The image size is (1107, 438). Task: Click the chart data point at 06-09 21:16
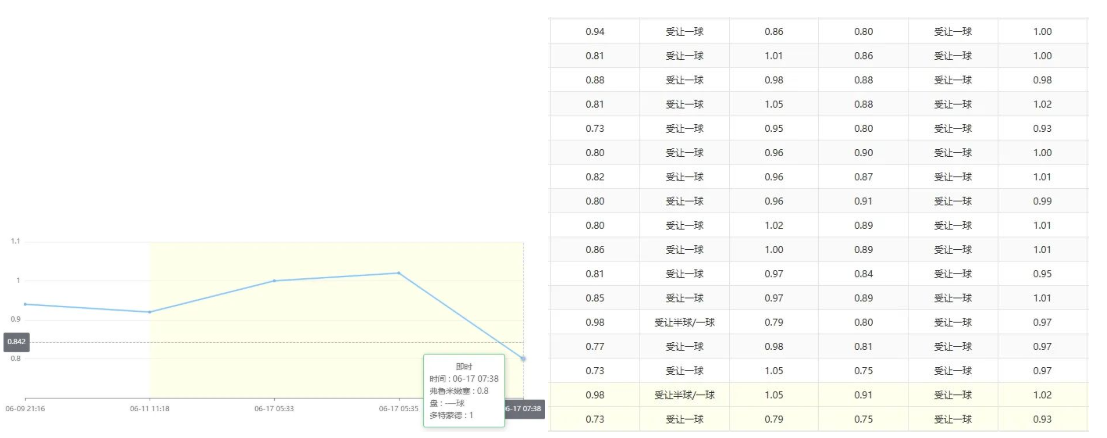pyautogui.click(x=25, y=304)
